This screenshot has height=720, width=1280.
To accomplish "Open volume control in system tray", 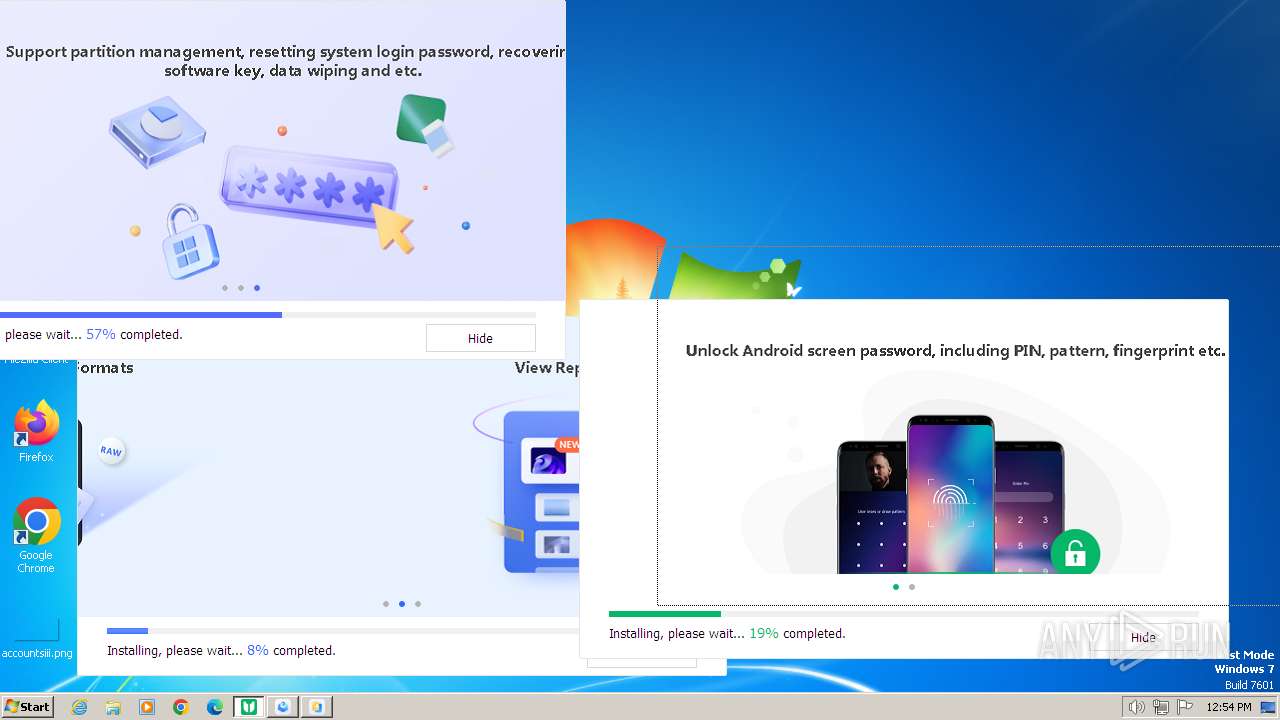I will 1136,707.
